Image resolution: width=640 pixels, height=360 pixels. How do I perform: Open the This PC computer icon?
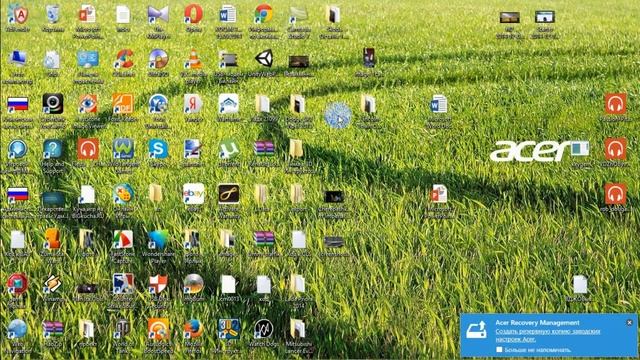point(18,59)
